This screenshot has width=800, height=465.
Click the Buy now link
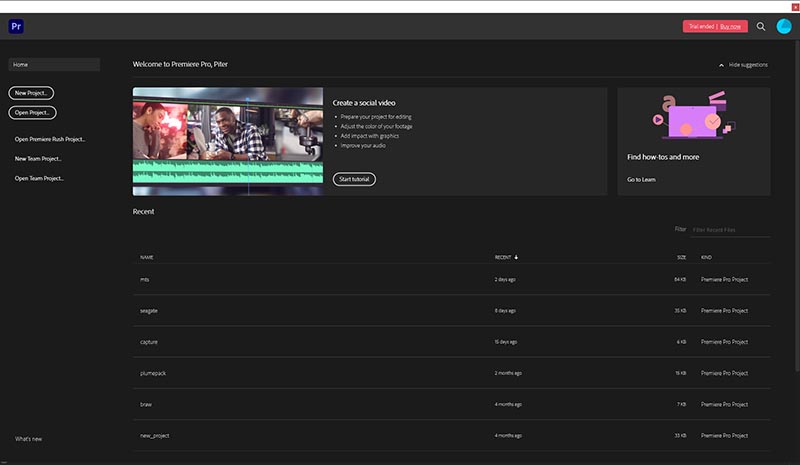(731, 27)
